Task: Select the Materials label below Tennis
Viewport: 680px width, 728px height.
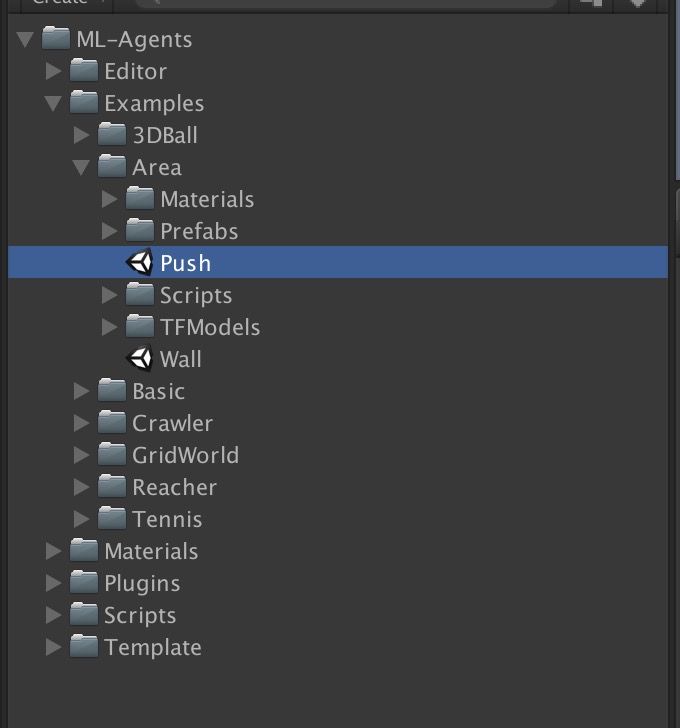Action: (x=151, y=552)
